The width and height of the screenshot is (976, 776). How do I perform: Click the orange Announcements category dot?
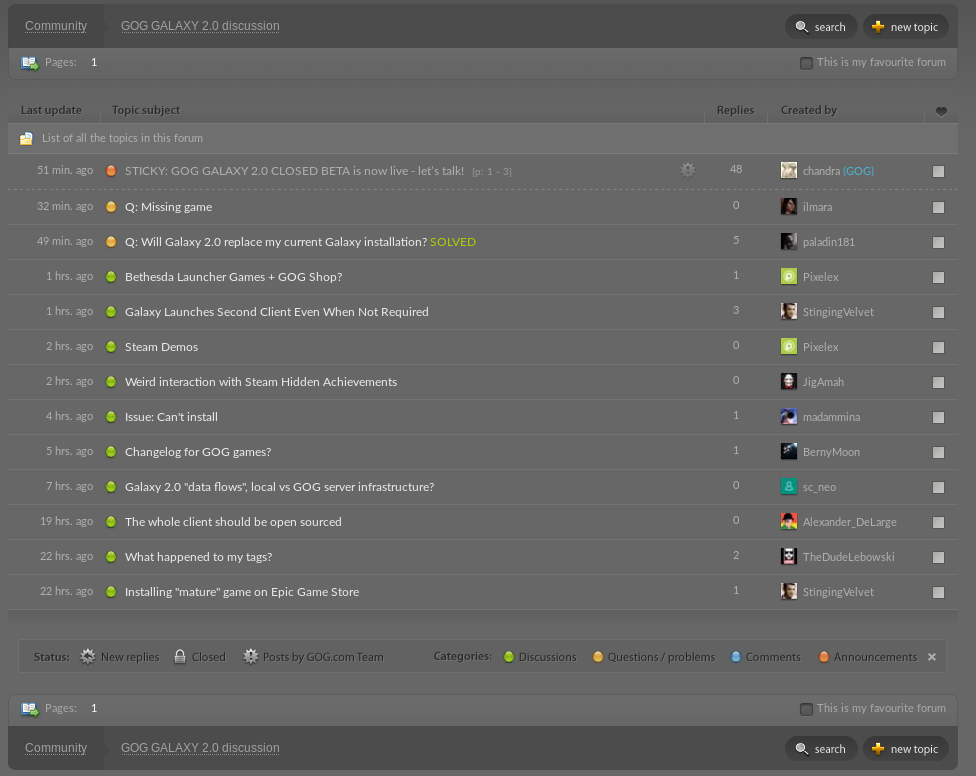[824, 657]
